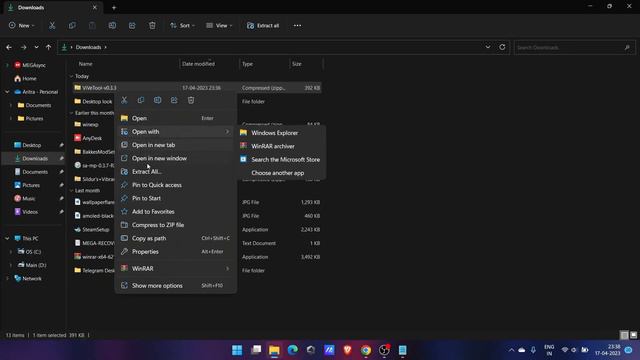Open Google Chrome from the taskbar
This screenshot has height=360, width=640.
click(x=366, y=350)
